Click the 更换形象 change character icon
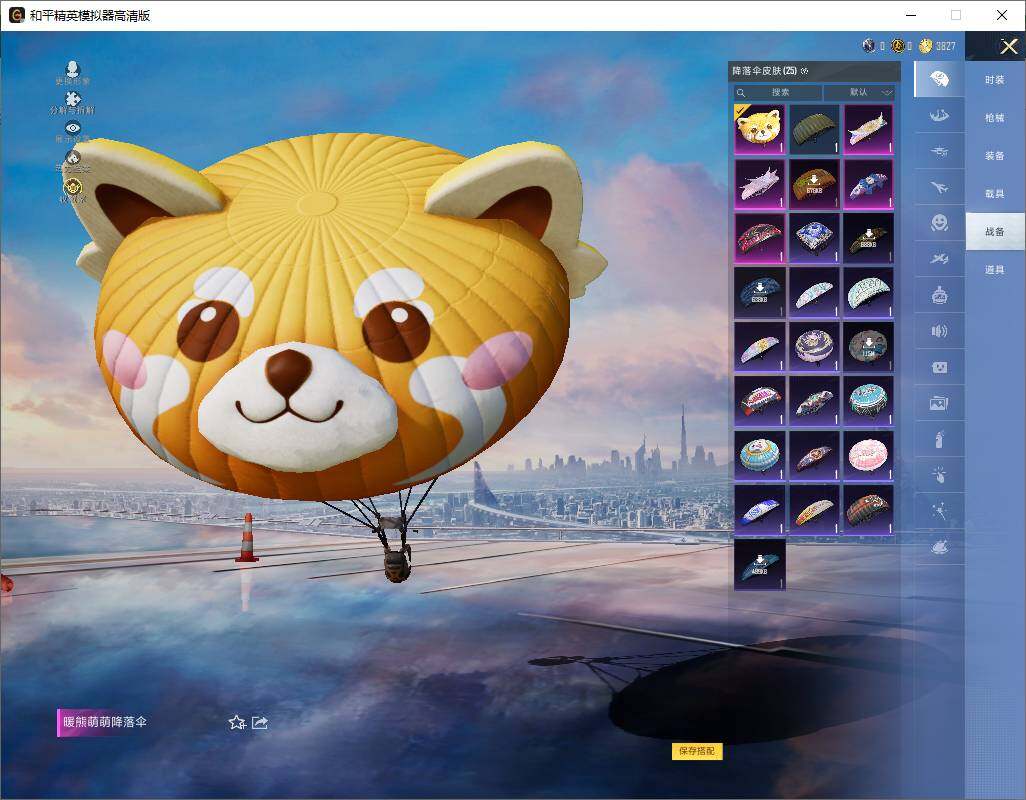The width and height of the screenshot is (1026, 800). [73, 68]
